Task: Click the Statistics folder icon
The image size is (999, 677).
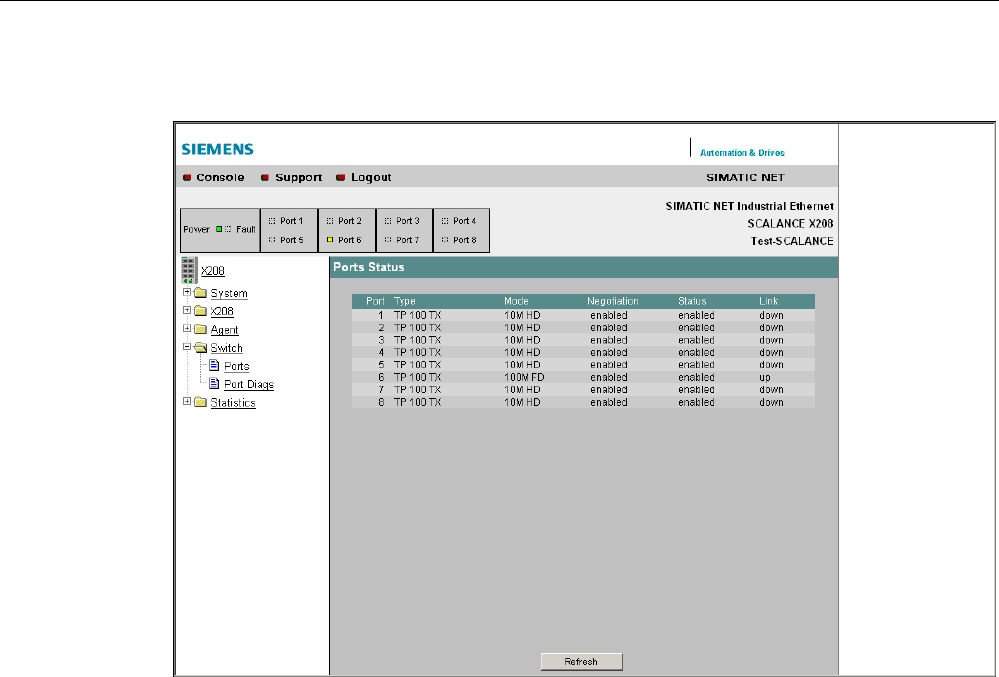Action: coord(201,403)
